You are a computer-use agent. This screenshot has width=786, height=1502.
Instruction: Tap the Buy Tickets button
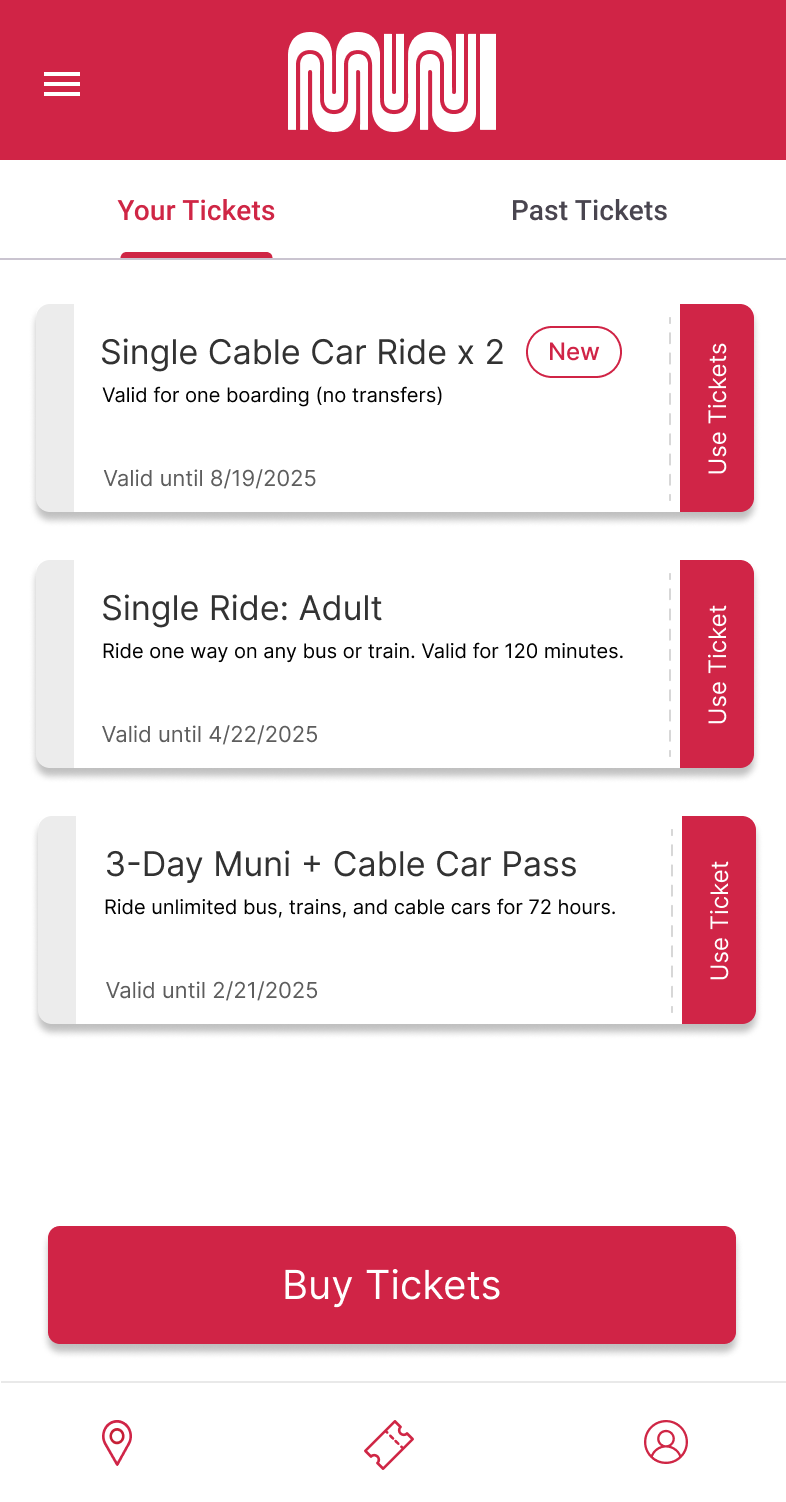pos(392,1285)
